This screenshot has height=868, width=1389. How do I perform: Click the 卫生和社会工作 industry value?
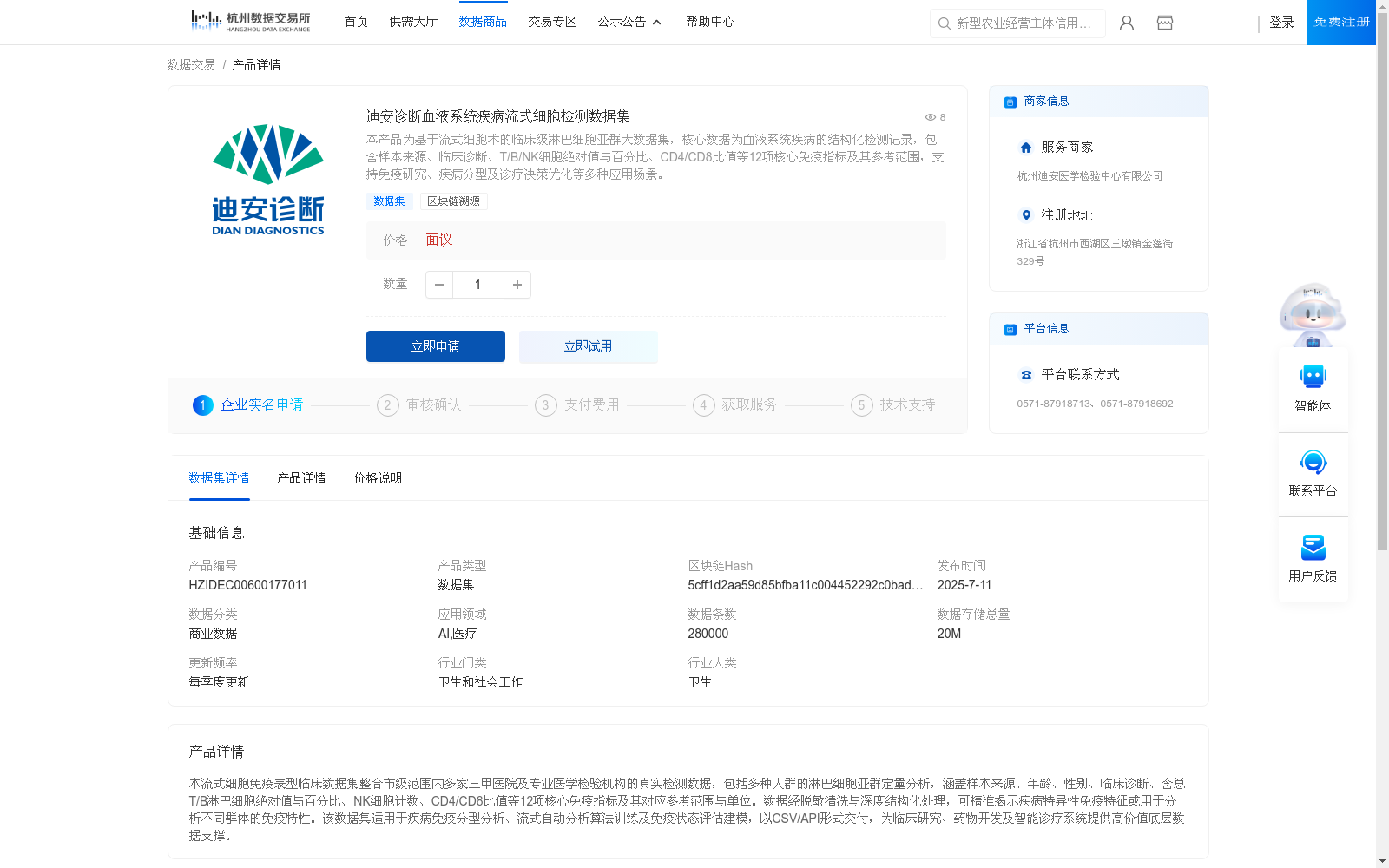pos(480,682)
